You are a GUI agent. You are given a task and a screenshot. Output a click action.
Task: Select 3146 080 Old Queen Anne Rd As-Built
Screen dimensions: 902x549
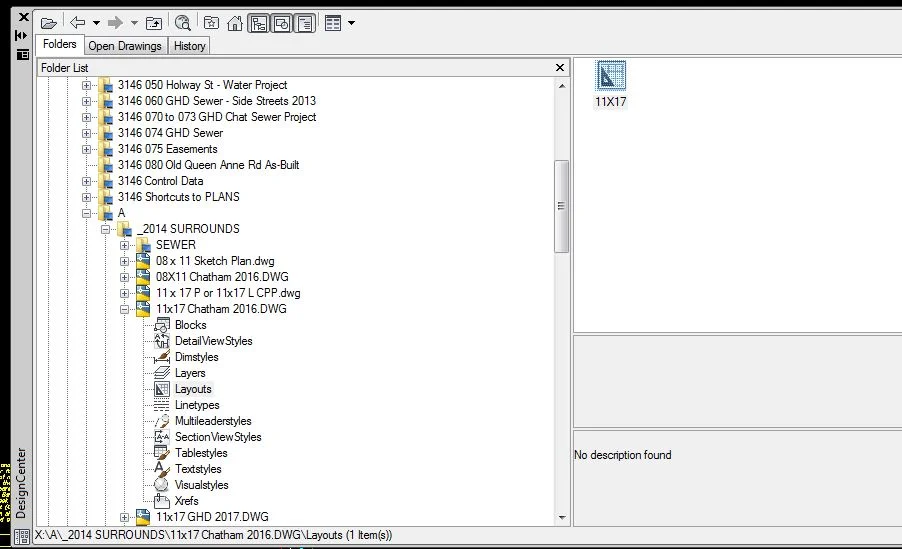[208, 165]
